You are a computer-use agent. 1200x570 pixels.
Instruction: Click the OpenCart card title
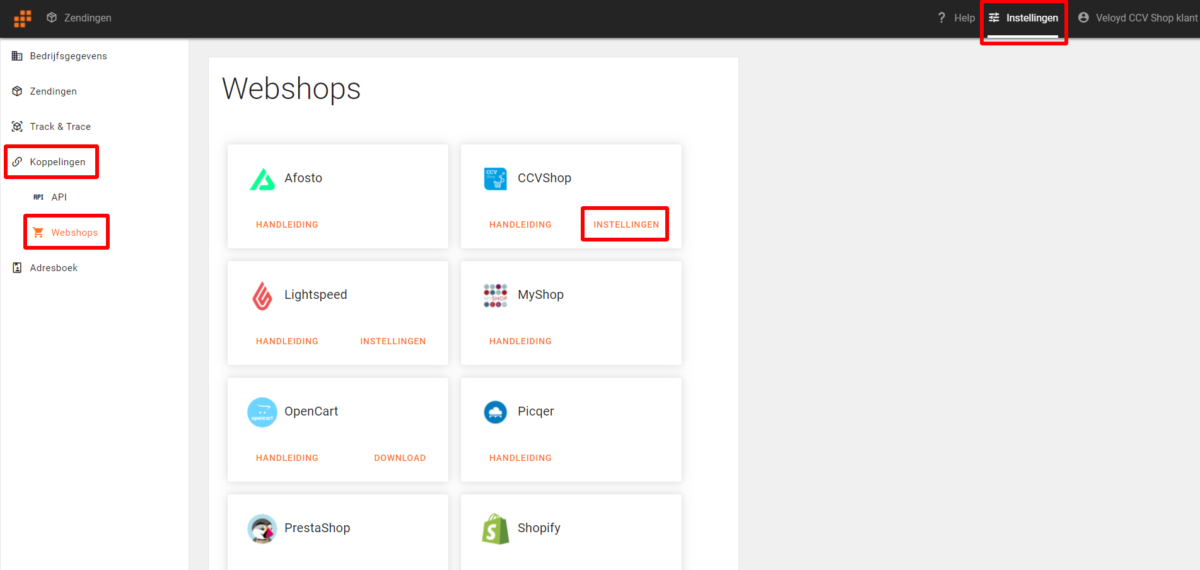coord(311,411)
